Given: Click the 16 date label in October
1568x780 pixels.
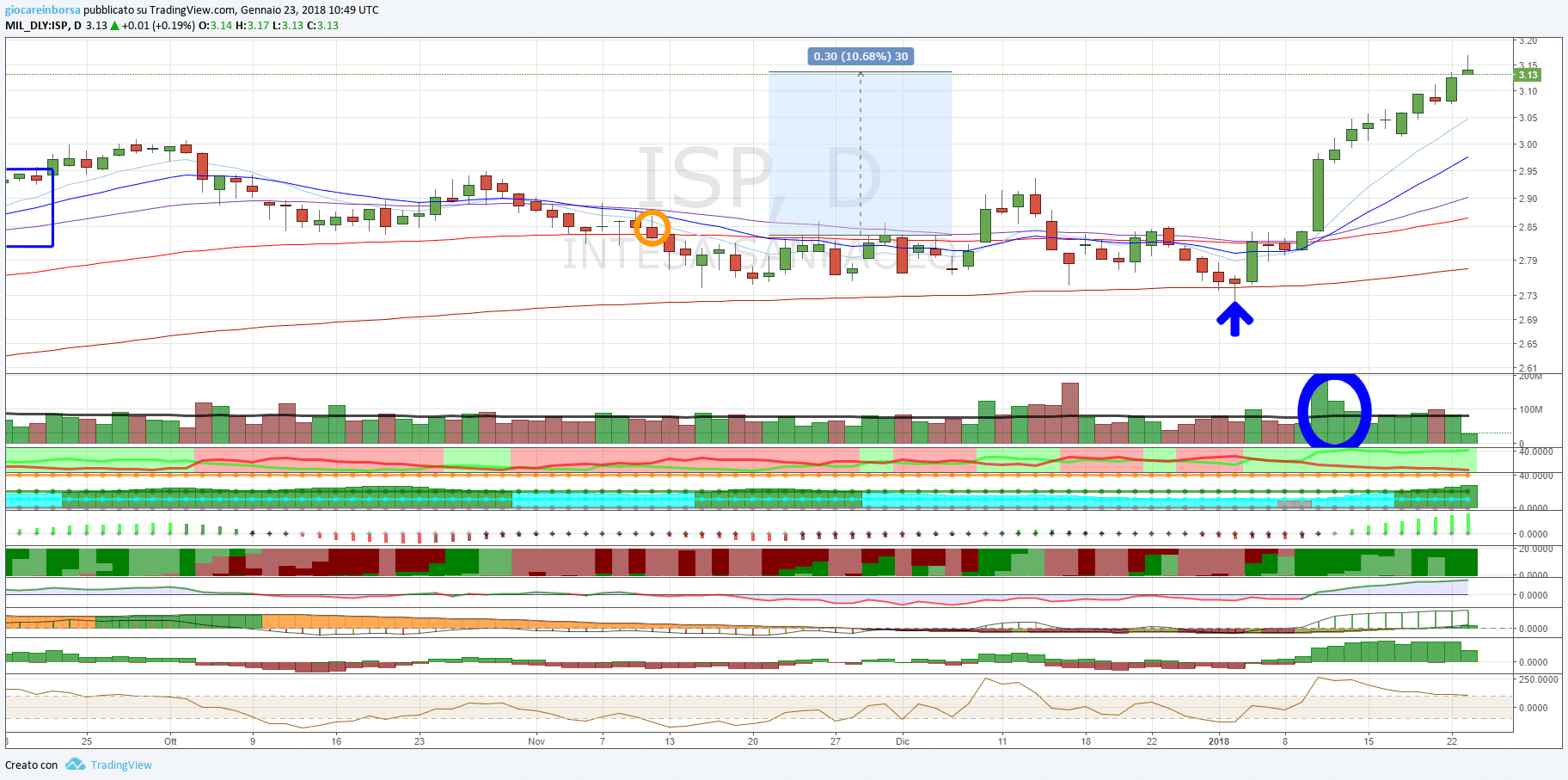Looking at the screenshot, I should [x=336, y=741].
